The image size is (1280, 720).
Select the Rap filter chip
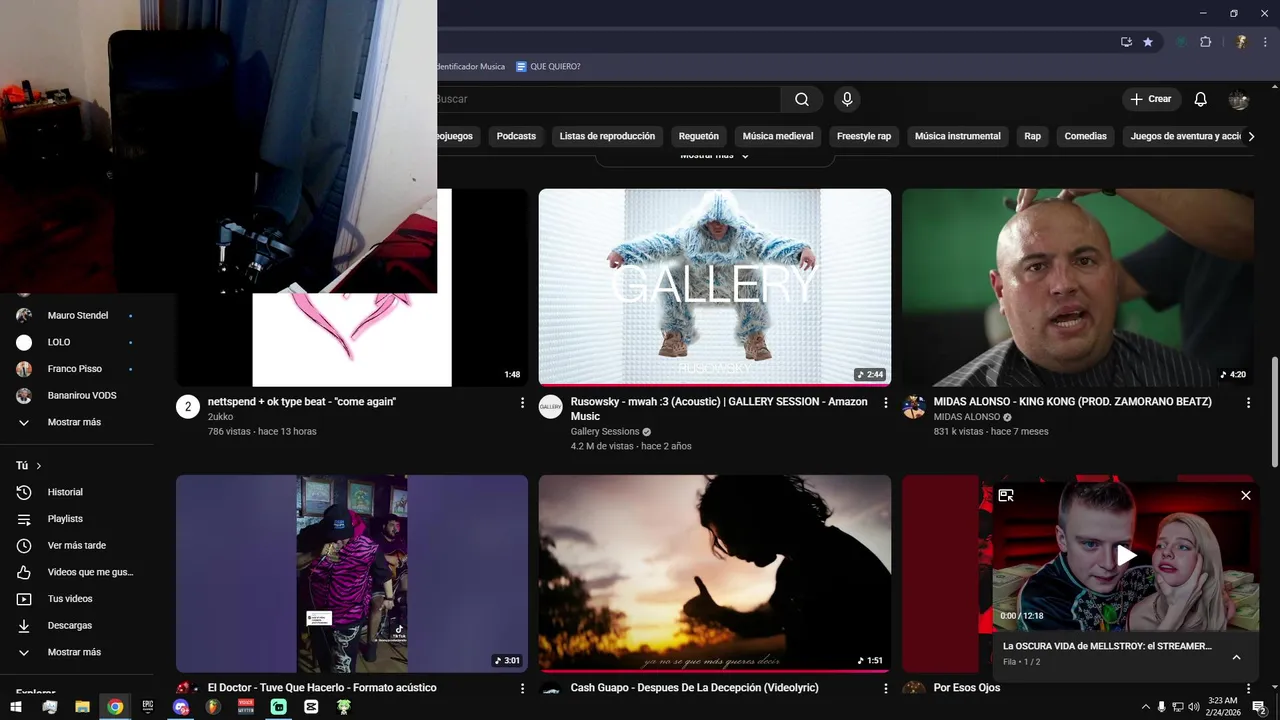tap(1032, 136)
